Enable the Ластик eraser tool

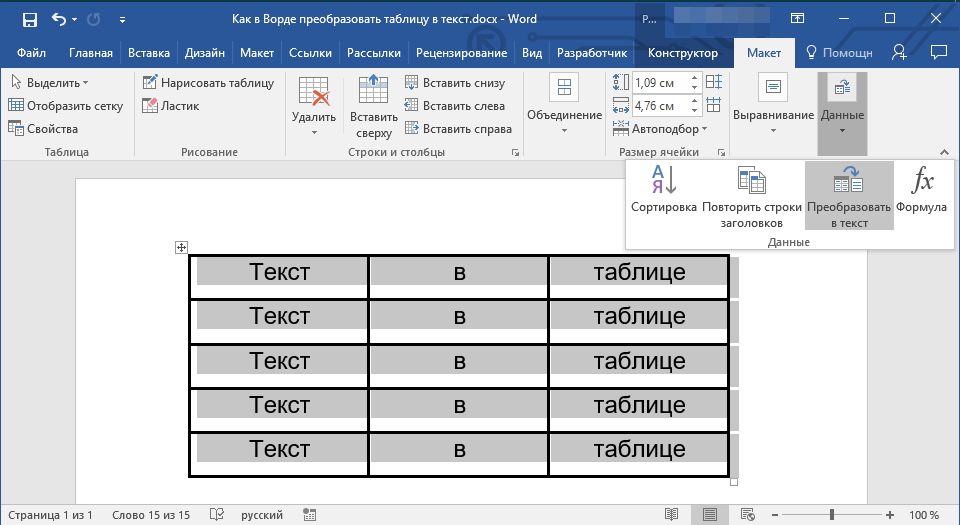(171, 106)
